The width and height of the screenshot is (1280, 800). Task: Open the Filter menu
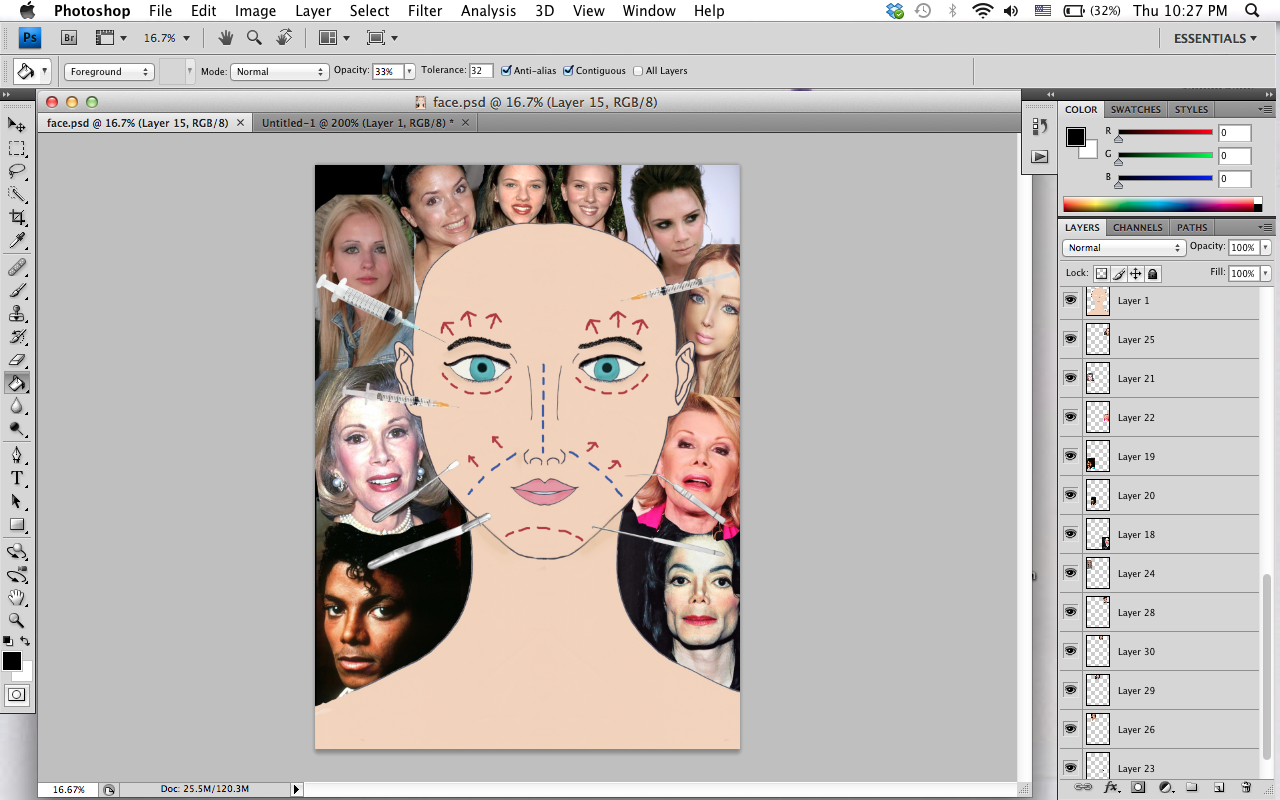(425, 11)
